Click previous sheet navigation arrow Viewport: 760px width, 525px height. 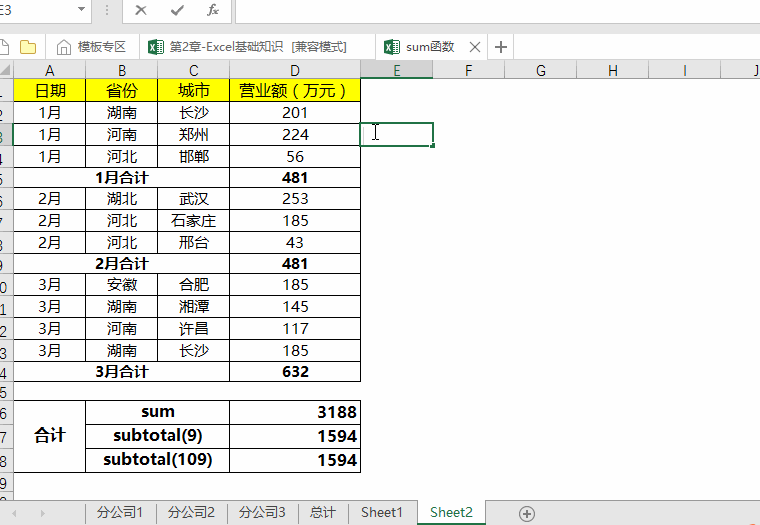pos(14,513)
